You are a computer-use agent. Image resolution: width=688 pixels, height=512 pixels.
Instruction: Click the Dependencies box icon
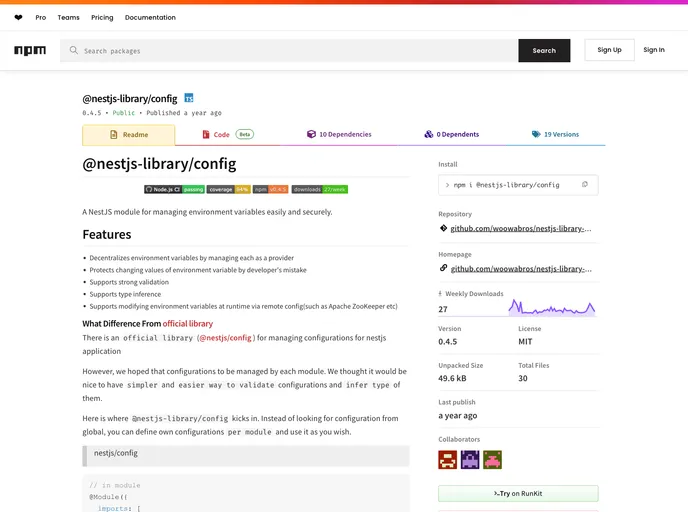311,134
